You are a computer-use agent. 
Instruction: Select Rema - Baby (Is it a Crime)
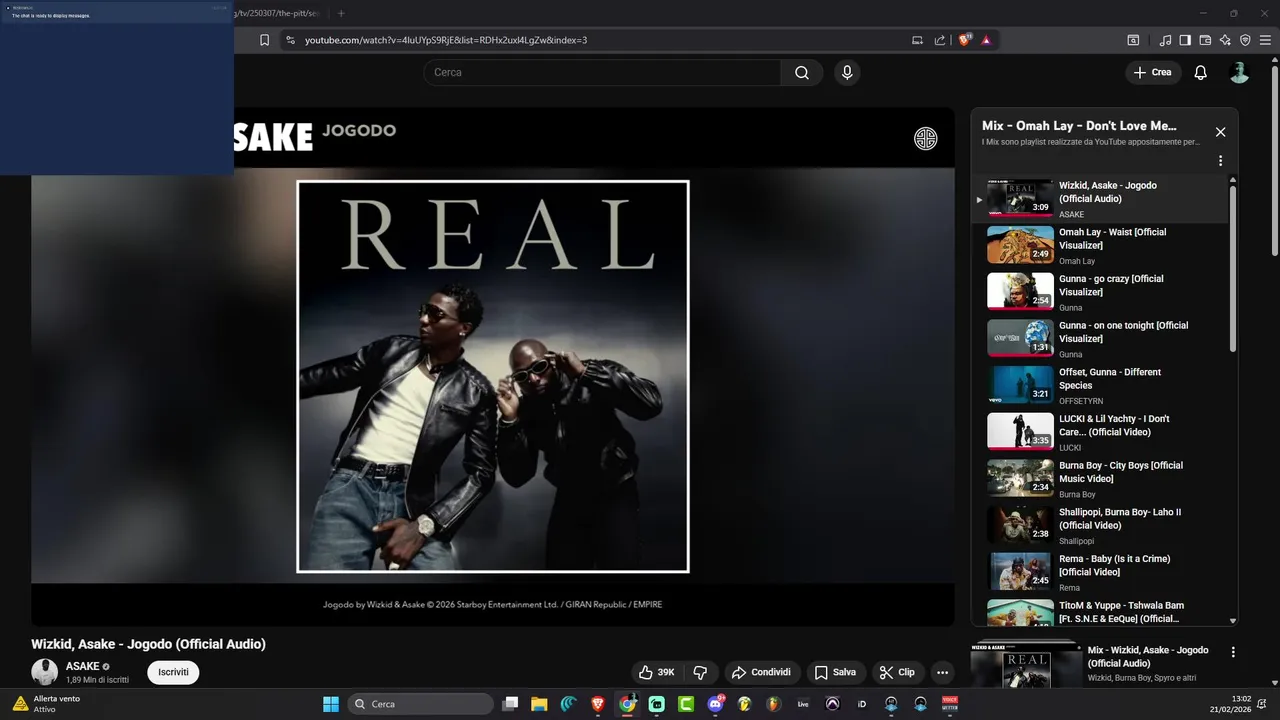pos(1101,572)
